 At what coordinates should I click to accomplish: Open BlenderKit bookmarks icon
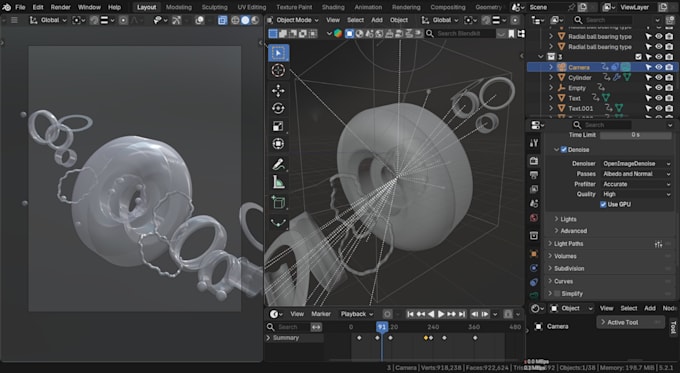click(x=511, y=33)
